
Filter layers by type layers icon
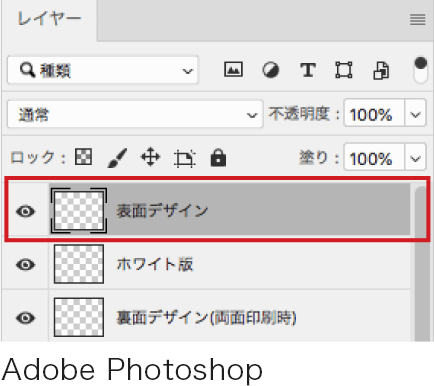point(308,70)
